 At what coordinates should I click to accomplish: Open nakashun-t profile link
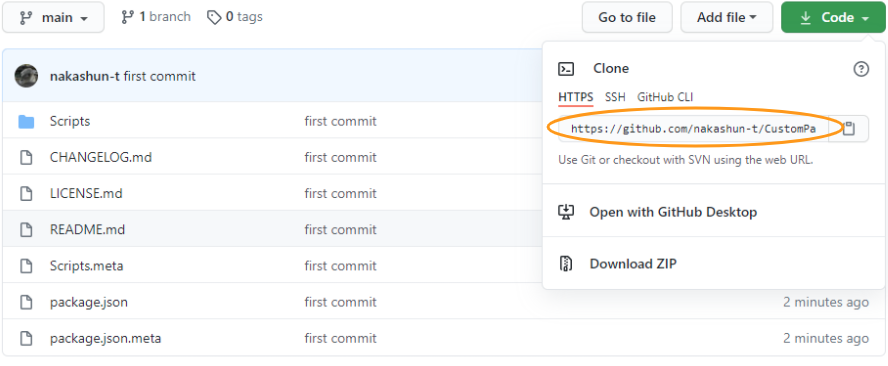pos(84,76)
